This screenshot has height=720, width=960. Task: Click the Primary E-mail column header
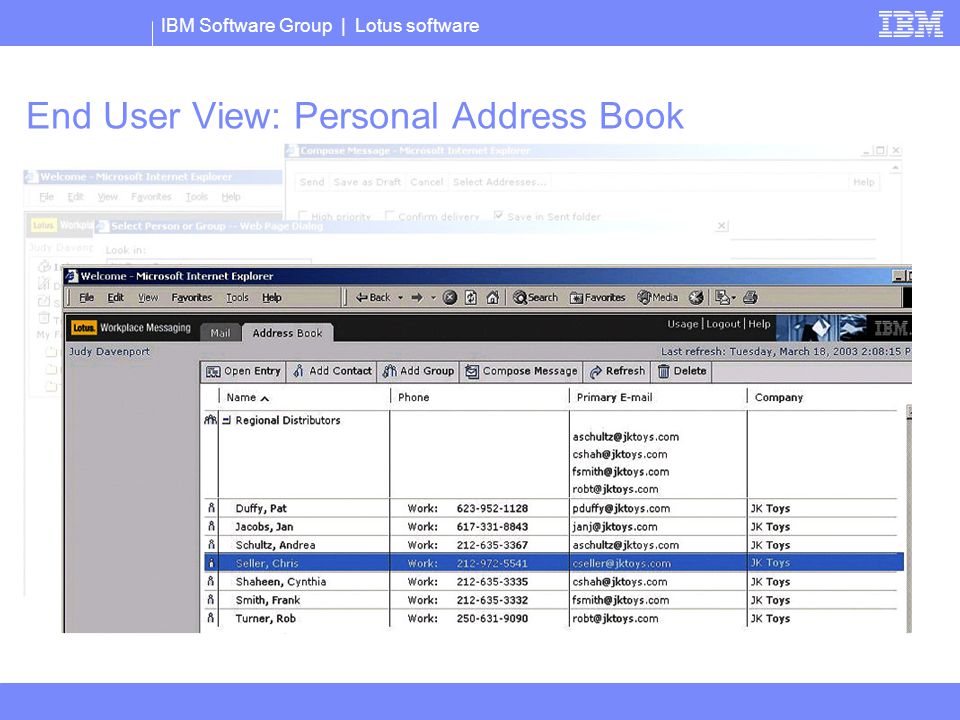(614, 397)
